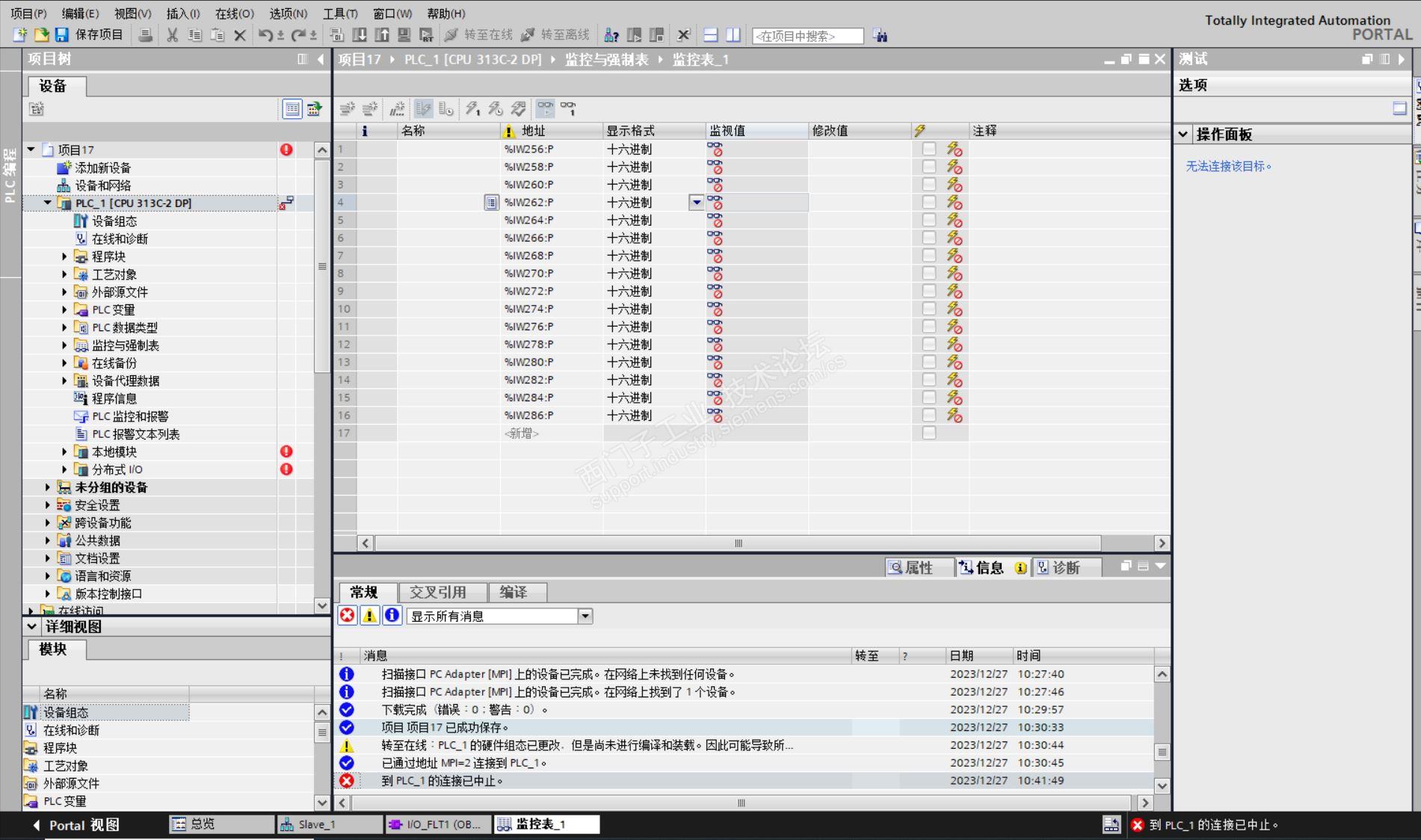Expand the 本地模块 folder
This screenshot has width=1421, height=840.
[x=64, y=451]
